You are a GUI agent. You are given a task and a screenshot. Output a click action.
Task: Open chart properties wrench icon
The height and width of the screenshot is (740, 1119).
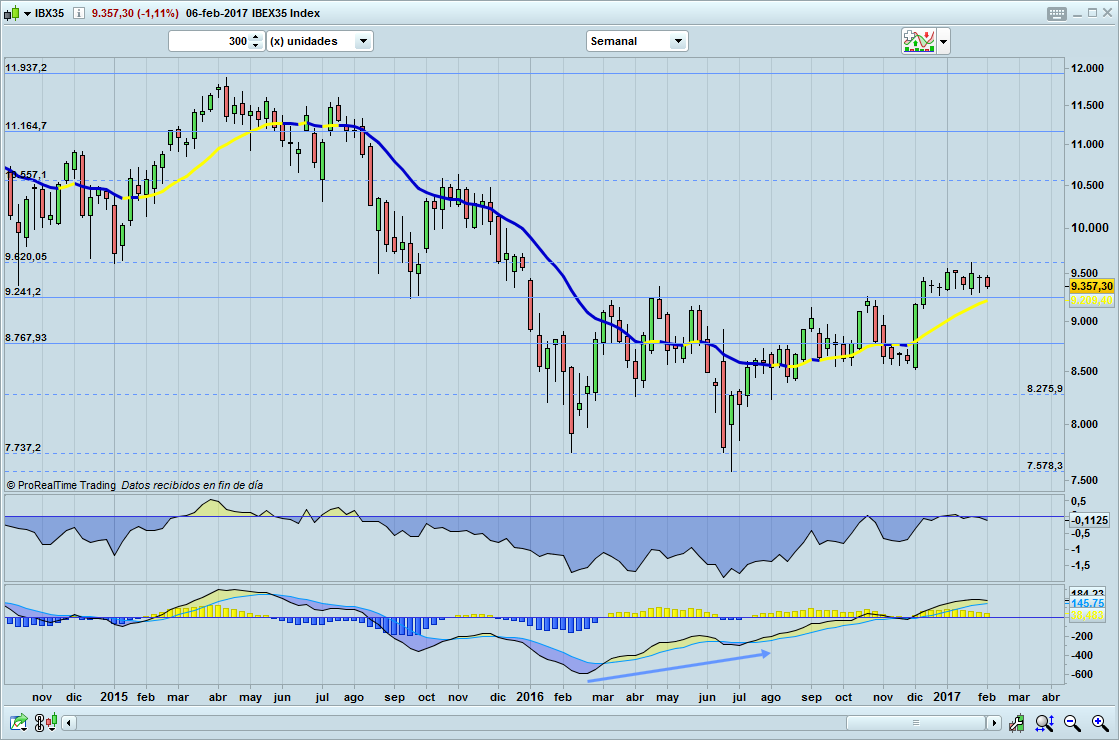1017,722
